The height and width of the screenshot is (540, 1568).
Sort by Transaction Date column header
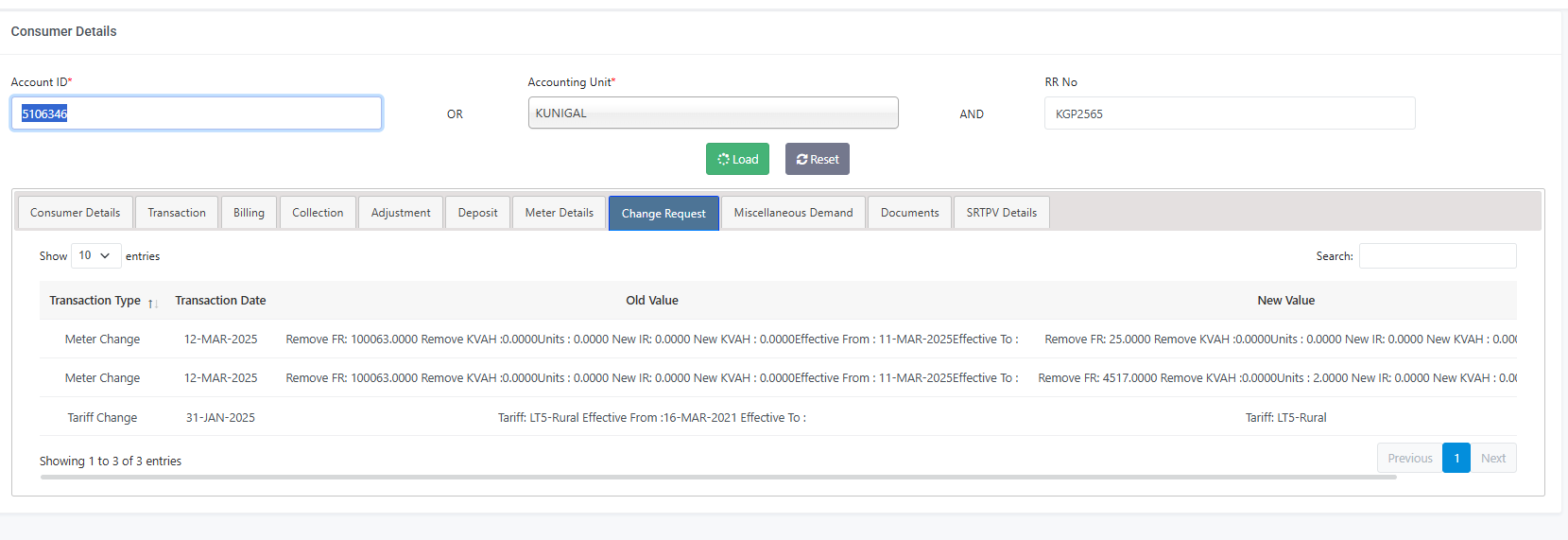[220, 301]
